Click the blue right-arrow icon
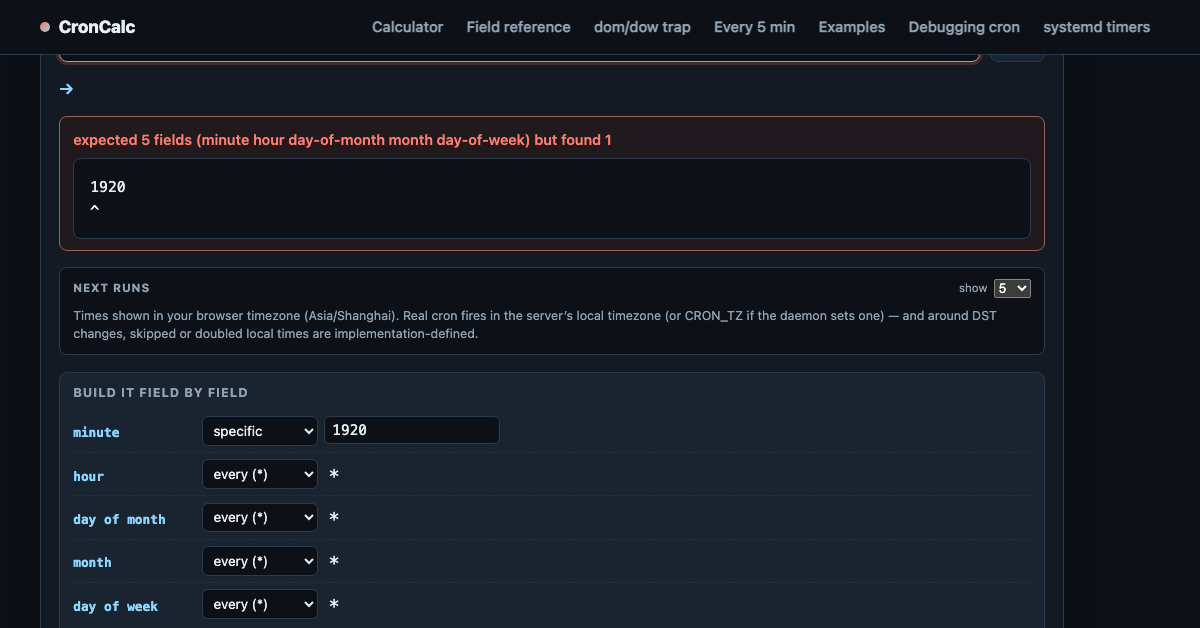1200x628 pixels. (66, 89)
